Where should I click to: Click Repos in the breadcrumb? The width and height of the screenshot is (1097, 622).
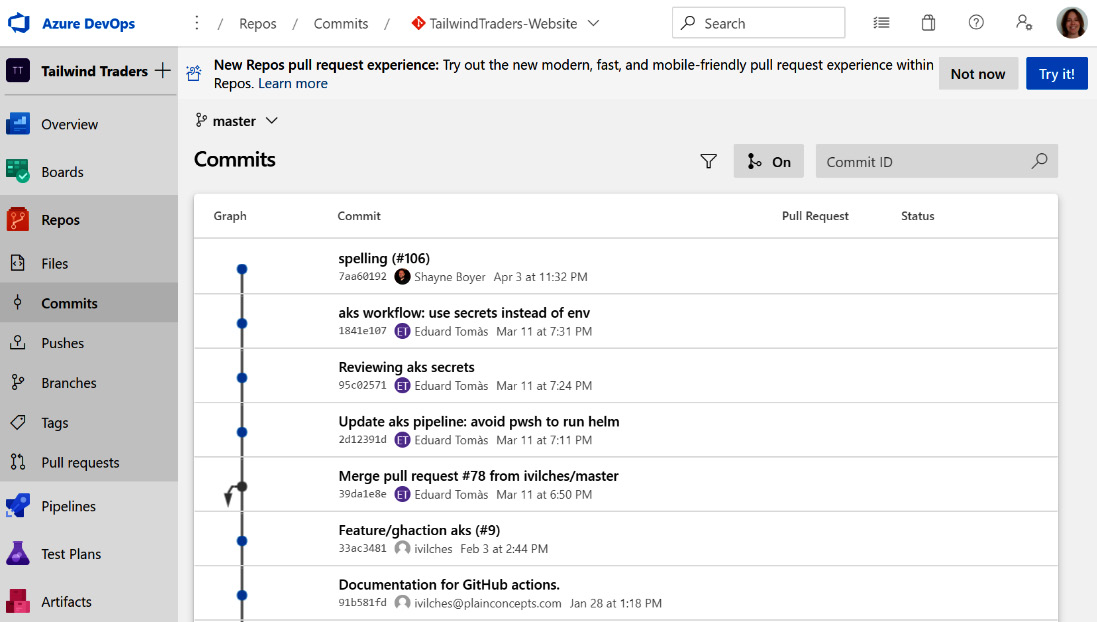tap(257, 22)
